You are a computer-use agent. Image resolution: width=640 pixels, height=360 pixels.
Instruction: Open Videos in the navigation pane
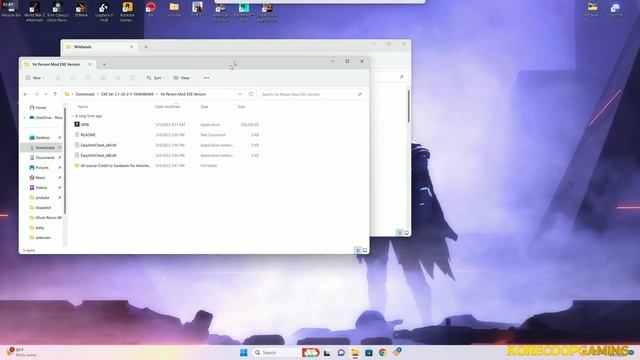pos(41,188)
